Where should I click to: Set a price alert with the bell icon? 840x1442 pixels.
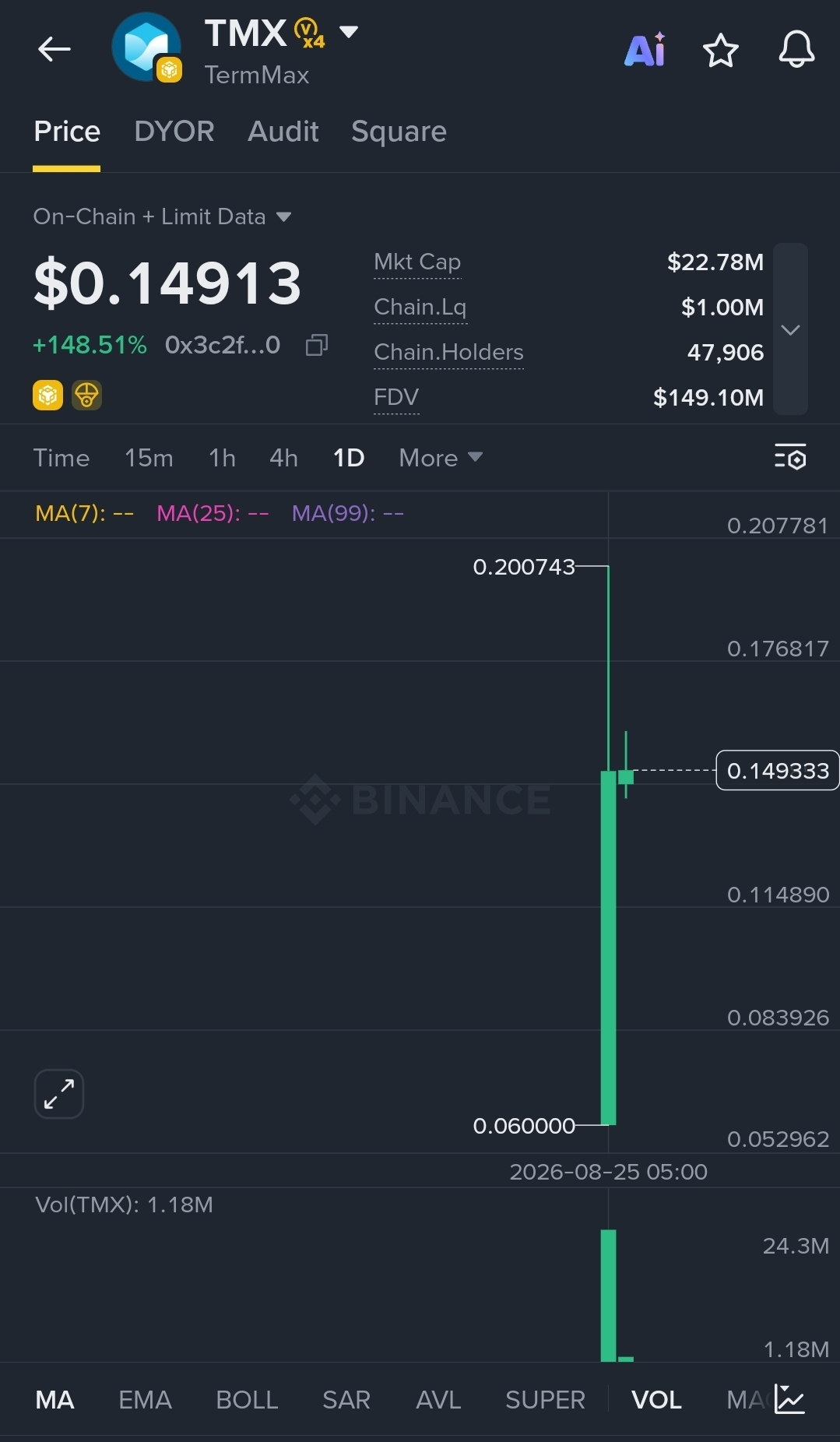click(x=796, y=50)
